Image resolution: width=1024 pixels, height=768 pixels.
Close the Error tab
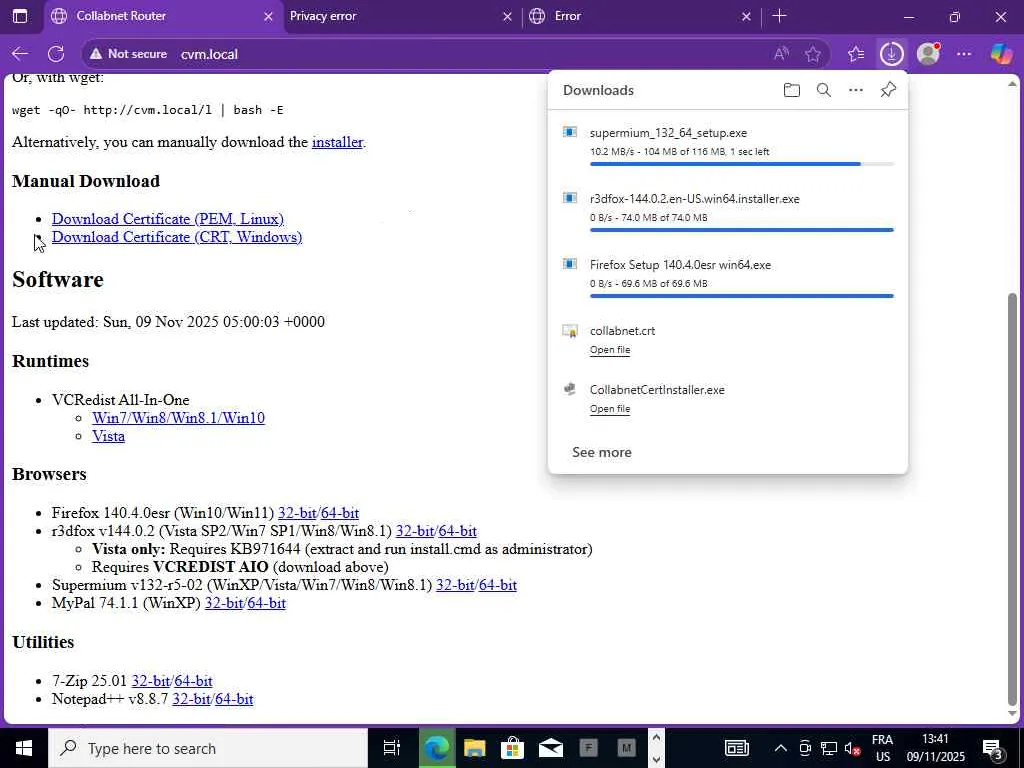point(746,16)
